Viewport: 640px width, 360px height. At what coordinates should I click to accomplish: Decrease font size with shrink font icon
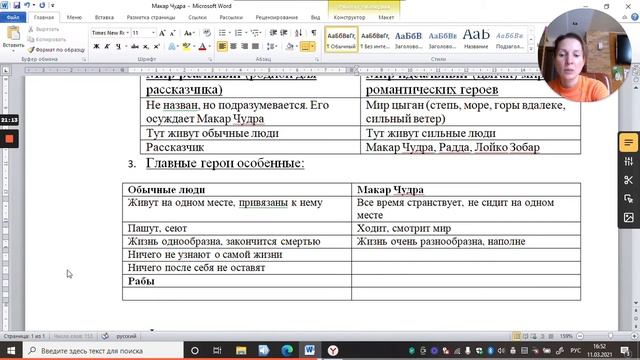click(173, 33)
